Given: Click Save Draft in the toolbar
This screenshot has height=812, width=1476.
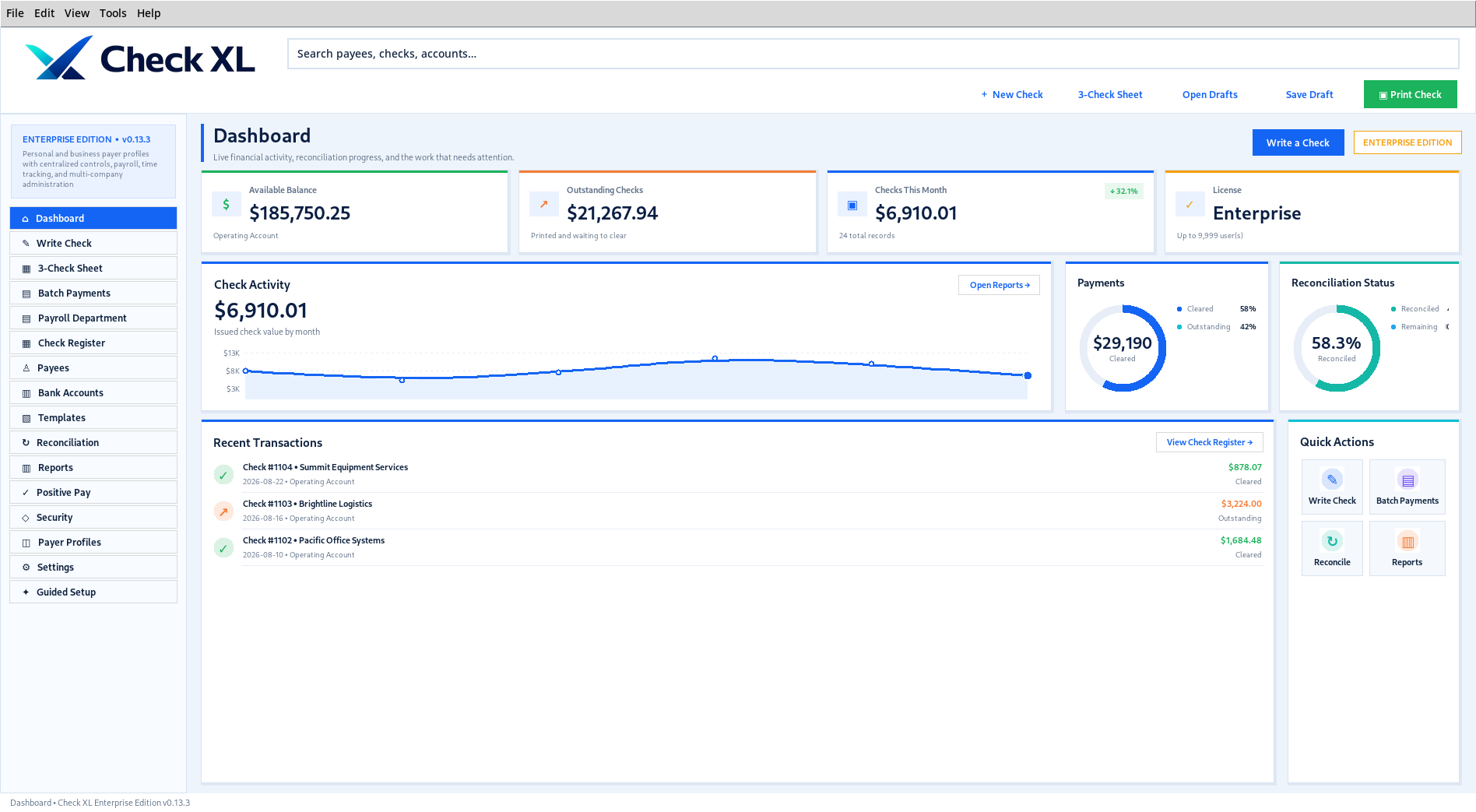Looking at the screenshot, I should click(1309, 94).
